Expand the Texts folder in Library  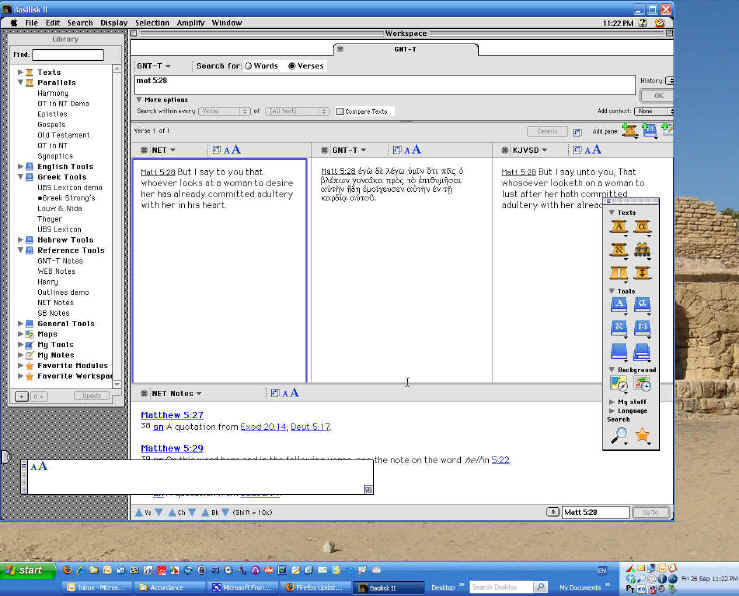(20, 72)
